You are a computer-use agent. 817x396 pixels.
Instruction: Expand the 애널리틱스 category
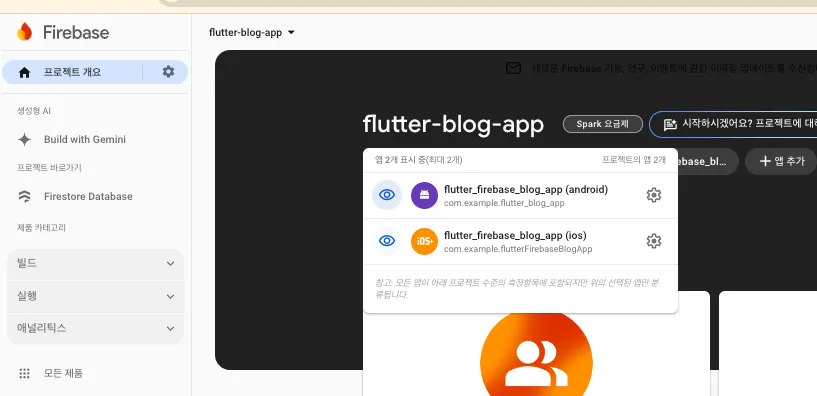point(95,328)
